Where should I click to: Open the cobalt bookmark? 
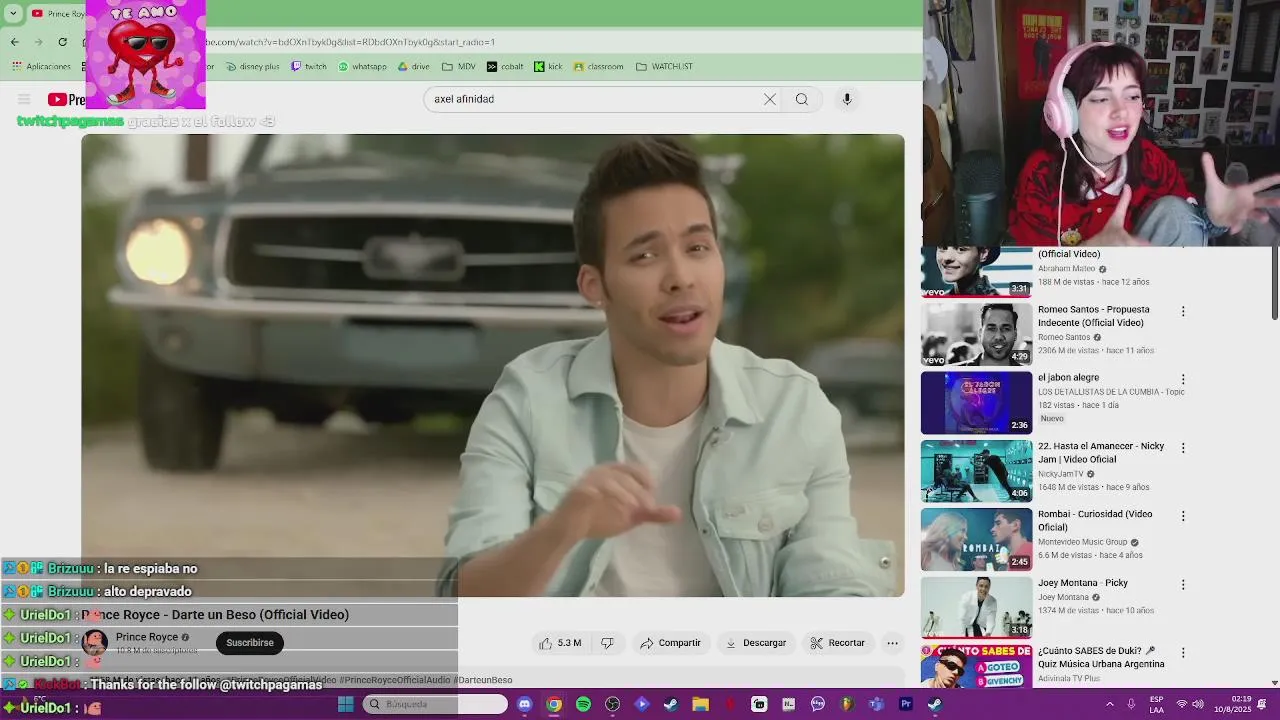[505, 67]
